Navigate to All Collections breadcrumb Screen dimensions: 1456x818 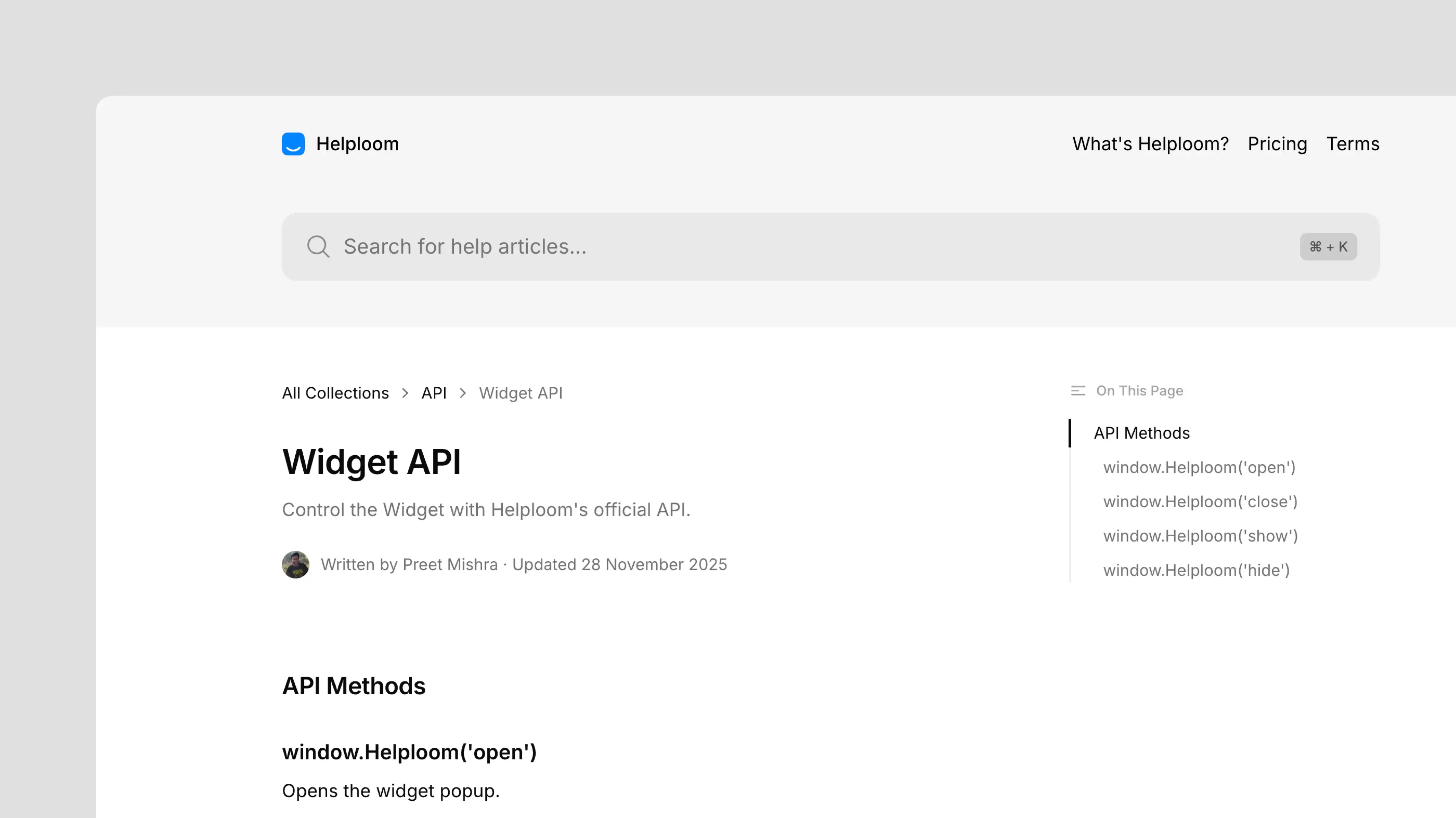335,393
